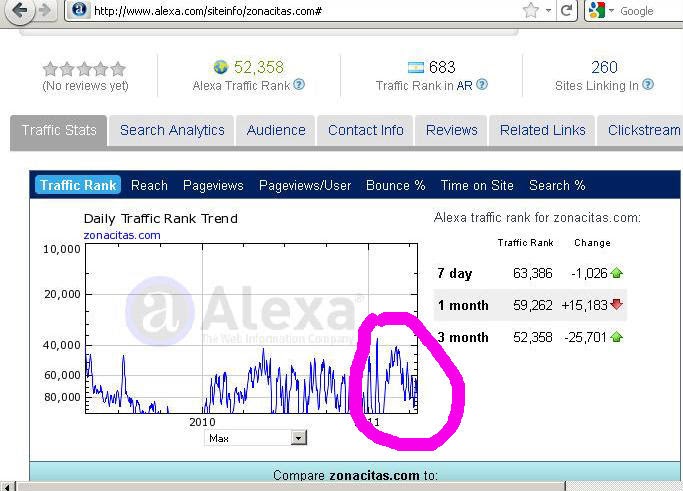This screenshot has width=683, height=491.
Task: Click the +15,183 change value
Action: [584, 305]
